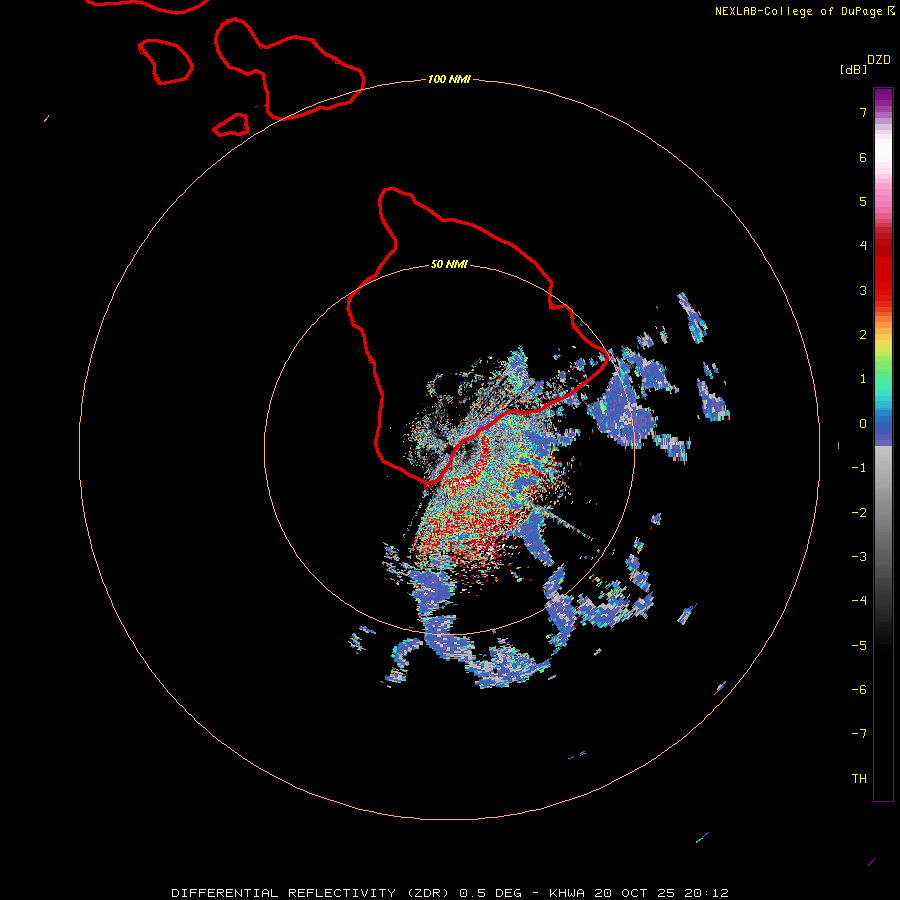Image resolution: width=900 pixels, height=900 pixels.
Task: Click the TH threshold label on legend
Action: (859, 779)
